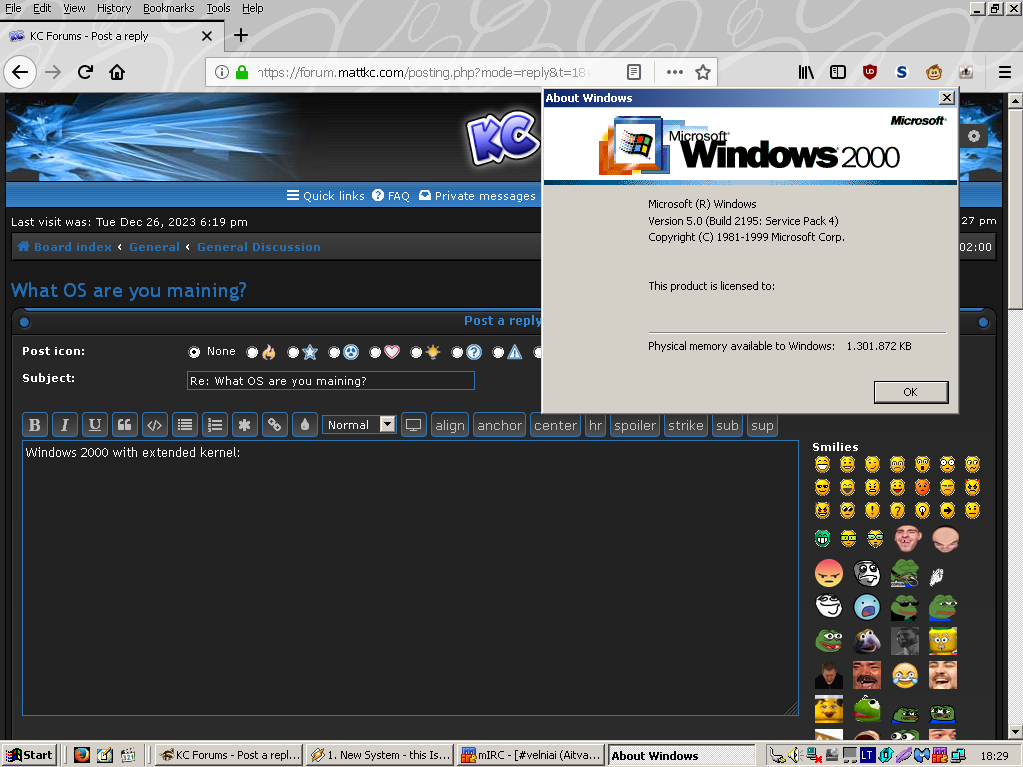Screen dimensions: 1023x767
Task: Reload the current page
Action: tap(85, 72)
